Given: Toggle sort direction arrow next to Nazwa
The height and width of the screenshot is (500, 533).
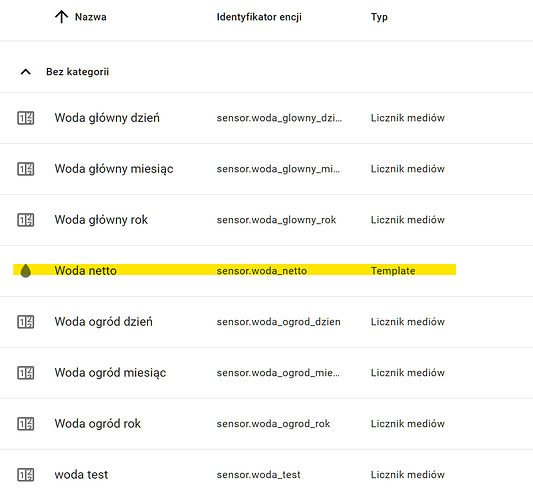Looking at the screenshot, I should (61, 17).
